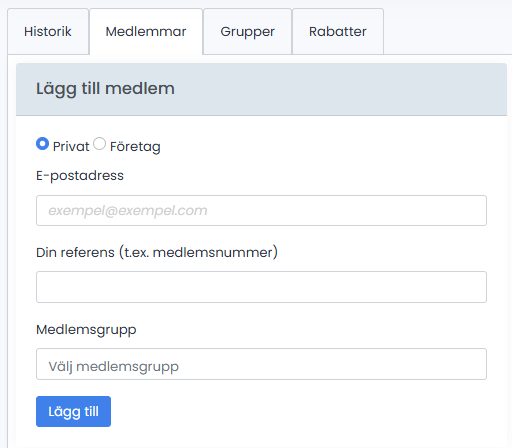The height and width of the screenshot is (448, 512).
Task: Click the Medlemsgrupp field label
Action: pyautogui.click(x=86, y=330)
